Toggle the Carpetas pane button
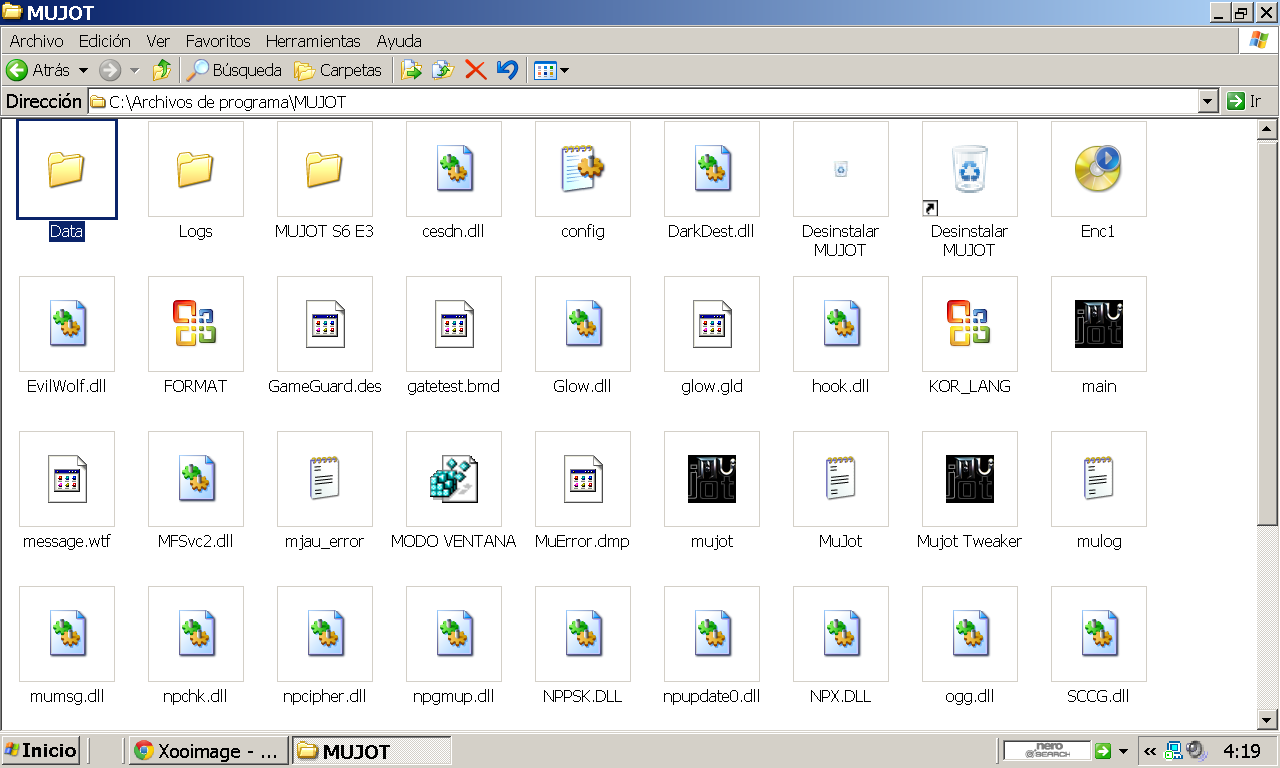1280x768 pixels. 338,70
